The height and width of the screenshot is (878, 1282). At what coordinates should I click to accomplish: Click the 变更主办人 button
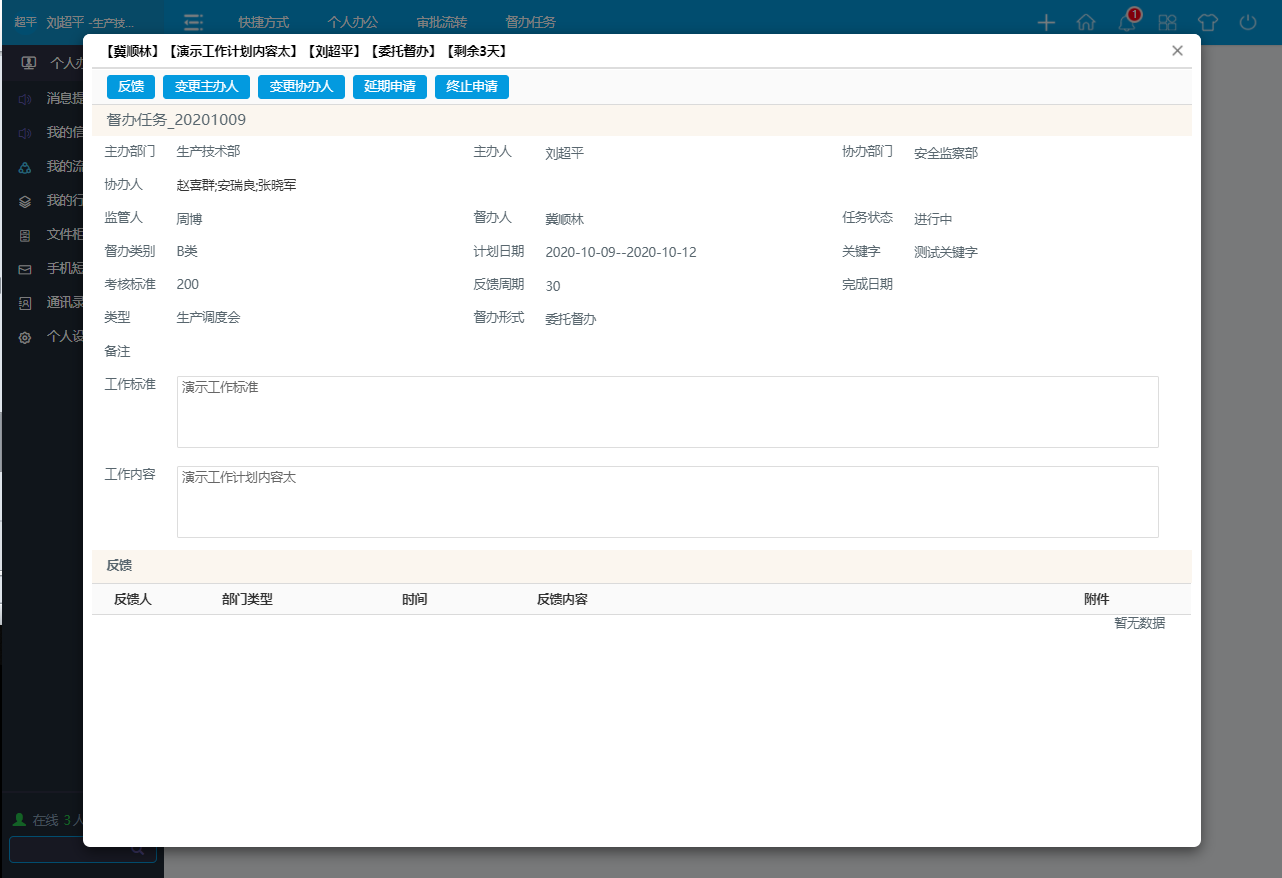(206, 87)
